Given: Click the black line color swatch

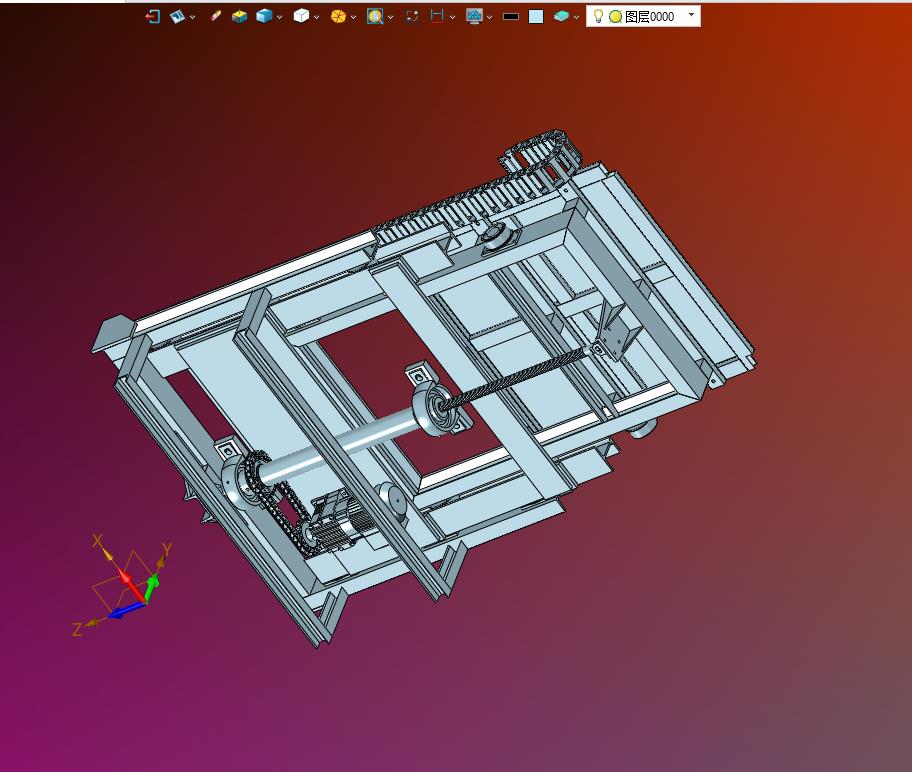Looking at the screenshot, I should point(511,17).
